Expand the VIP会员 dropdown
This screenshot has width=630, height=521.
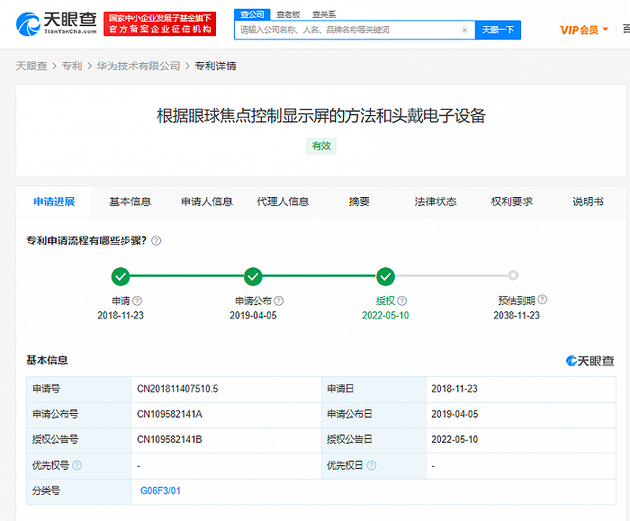pyautogui.click(x=584, y=30)
